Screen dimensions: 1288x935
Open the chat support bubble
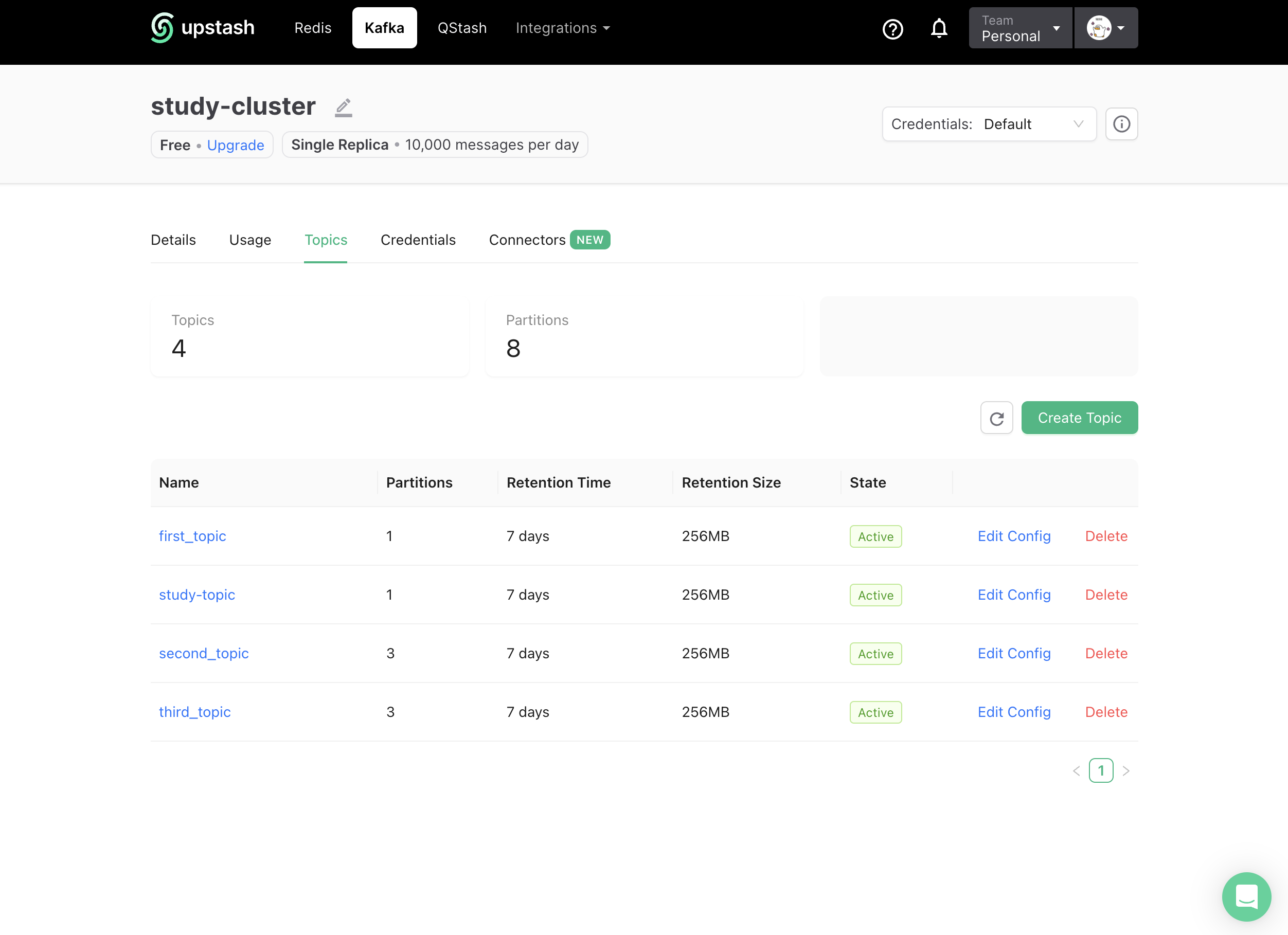click(1246, 896)
